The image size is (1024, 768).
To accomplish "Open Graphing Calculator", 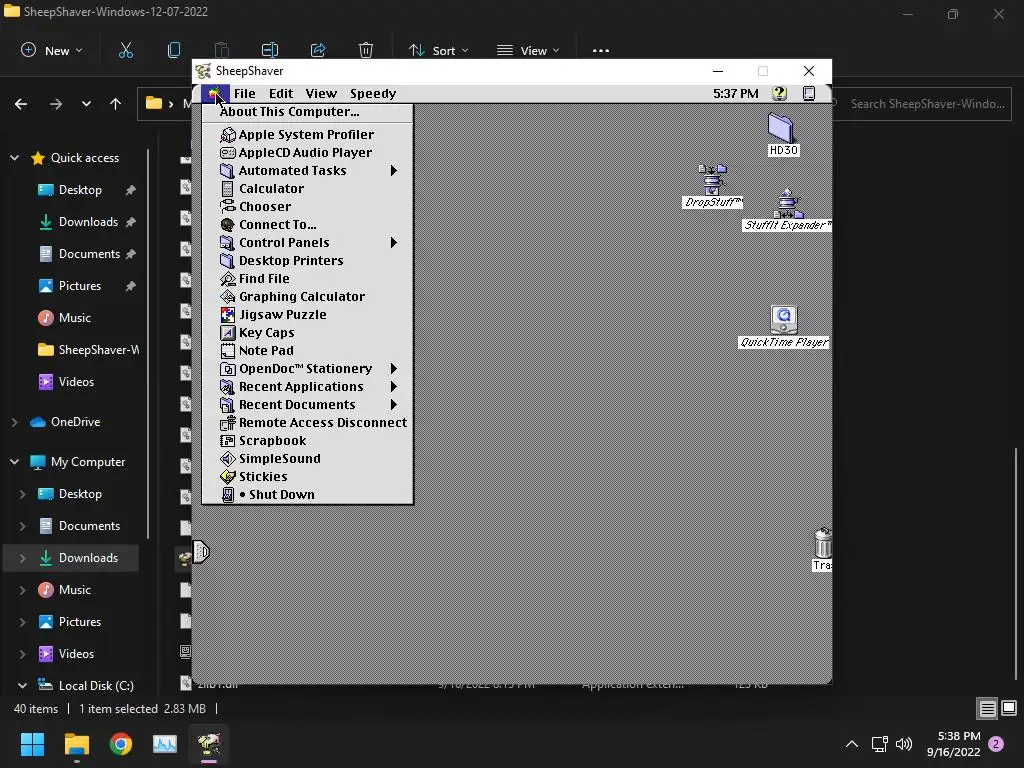I will point(307,296).
